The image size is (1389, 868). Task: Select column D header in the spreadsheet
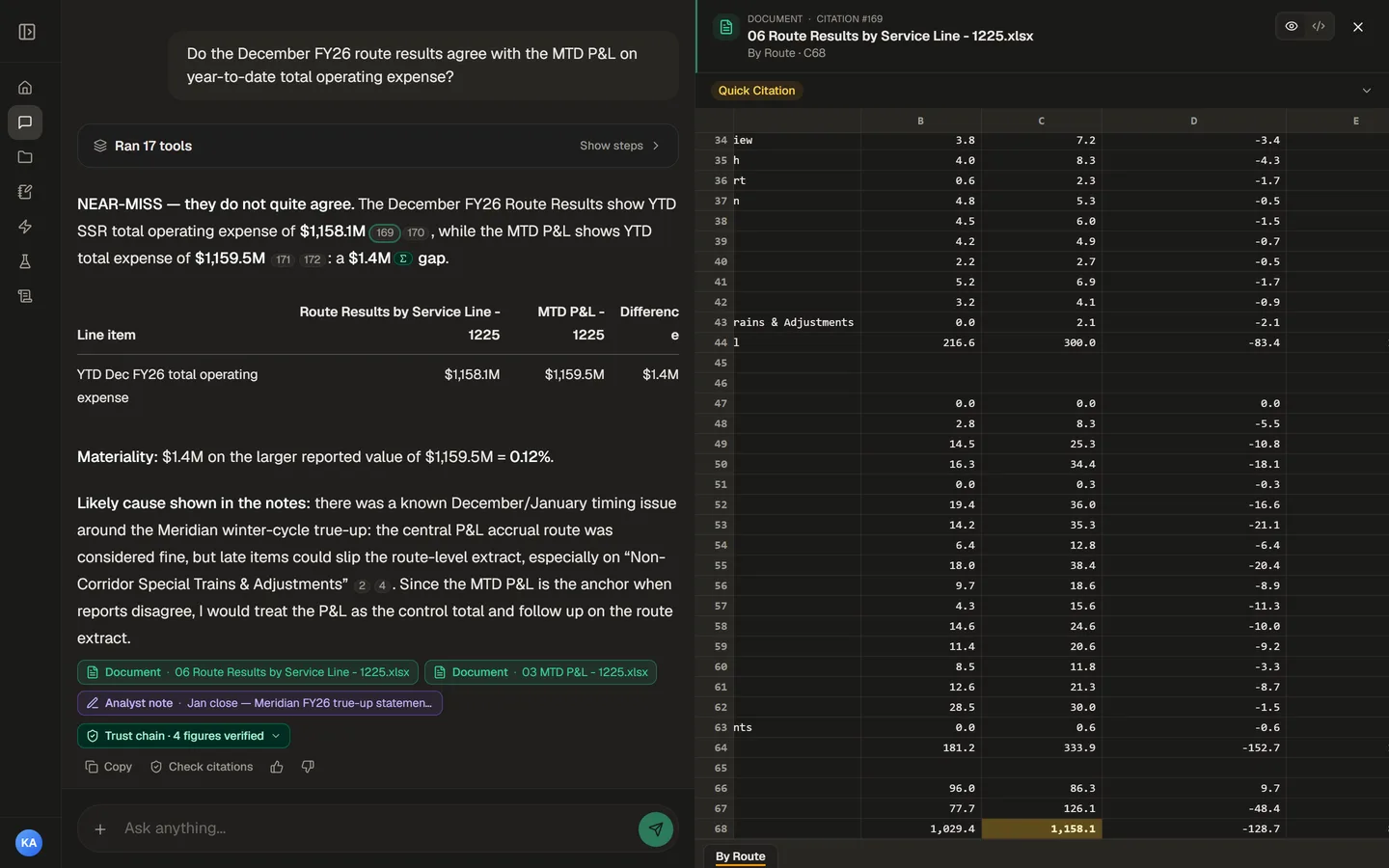coord(1193,121)
